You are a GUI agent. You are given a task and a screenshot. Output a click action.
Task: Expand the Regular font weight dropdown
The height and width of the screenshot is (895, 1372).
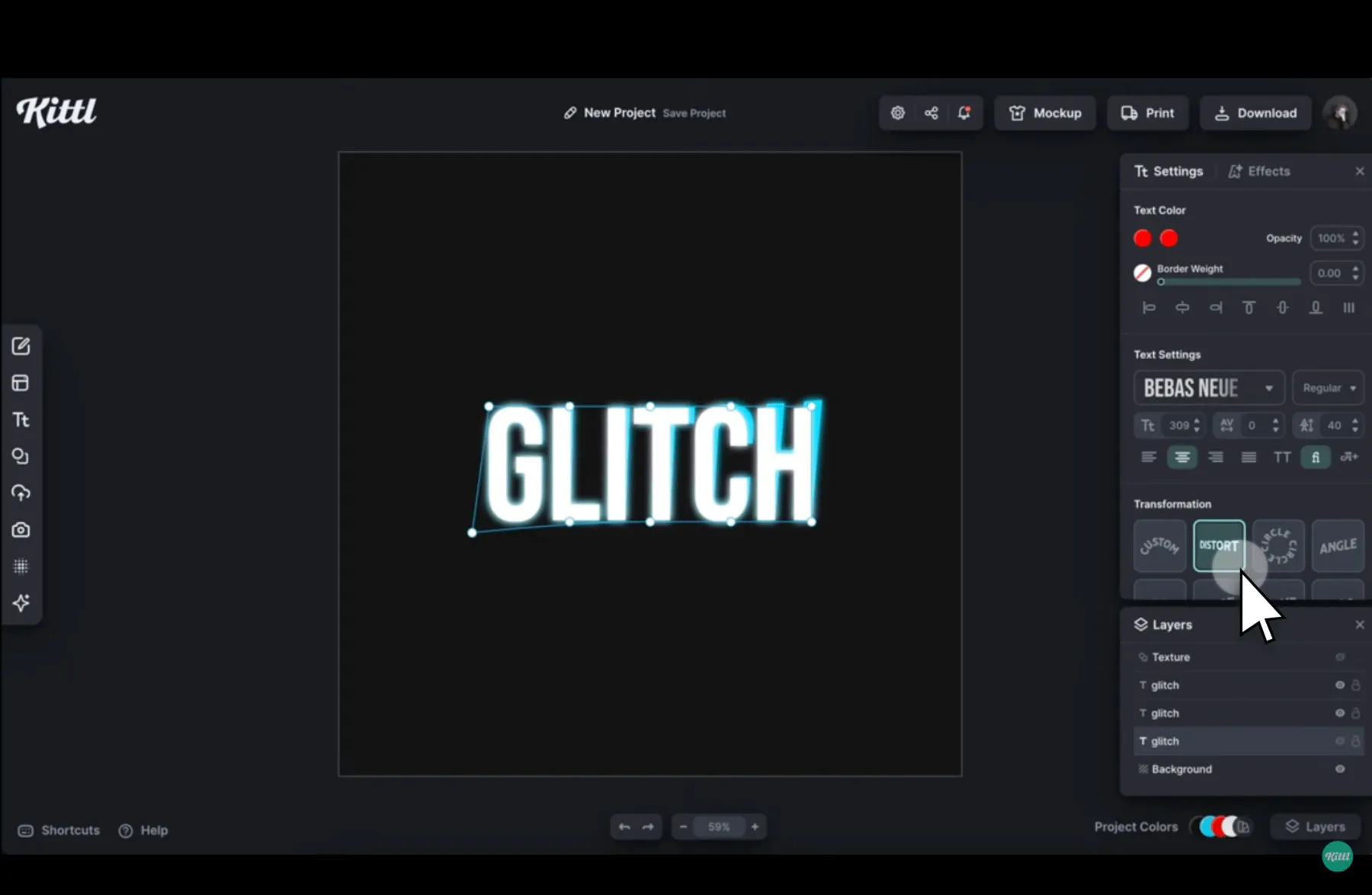tap(1328, 388)
